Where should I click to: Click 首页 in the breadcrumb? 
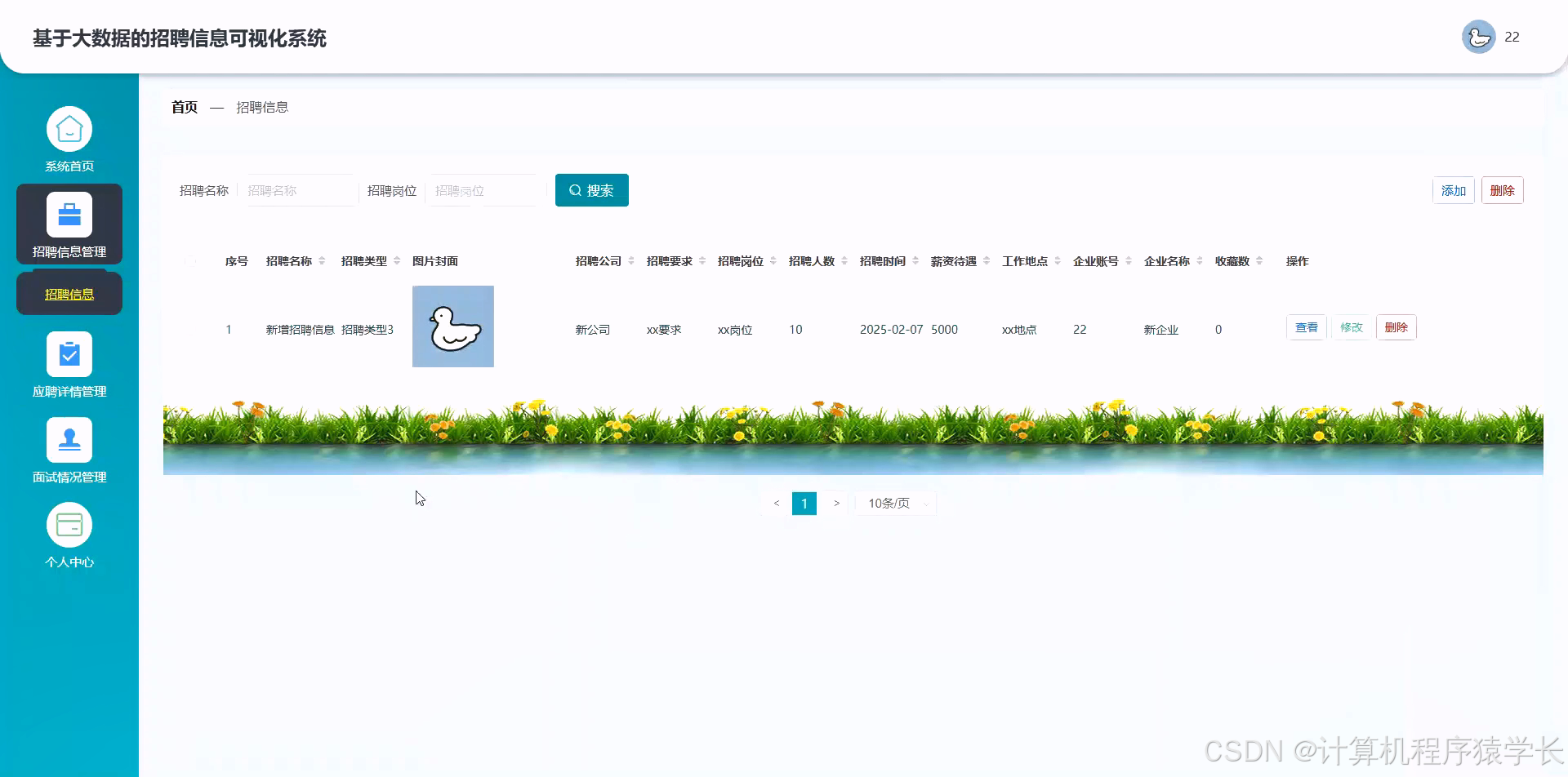coord(184,107)
